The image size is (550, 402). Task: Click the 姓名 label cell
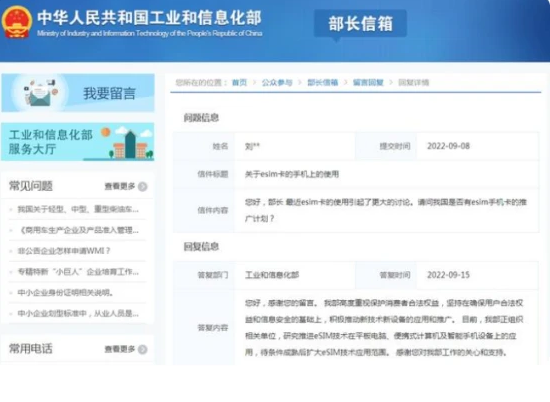pyautogui.click(x=204, y=146)
